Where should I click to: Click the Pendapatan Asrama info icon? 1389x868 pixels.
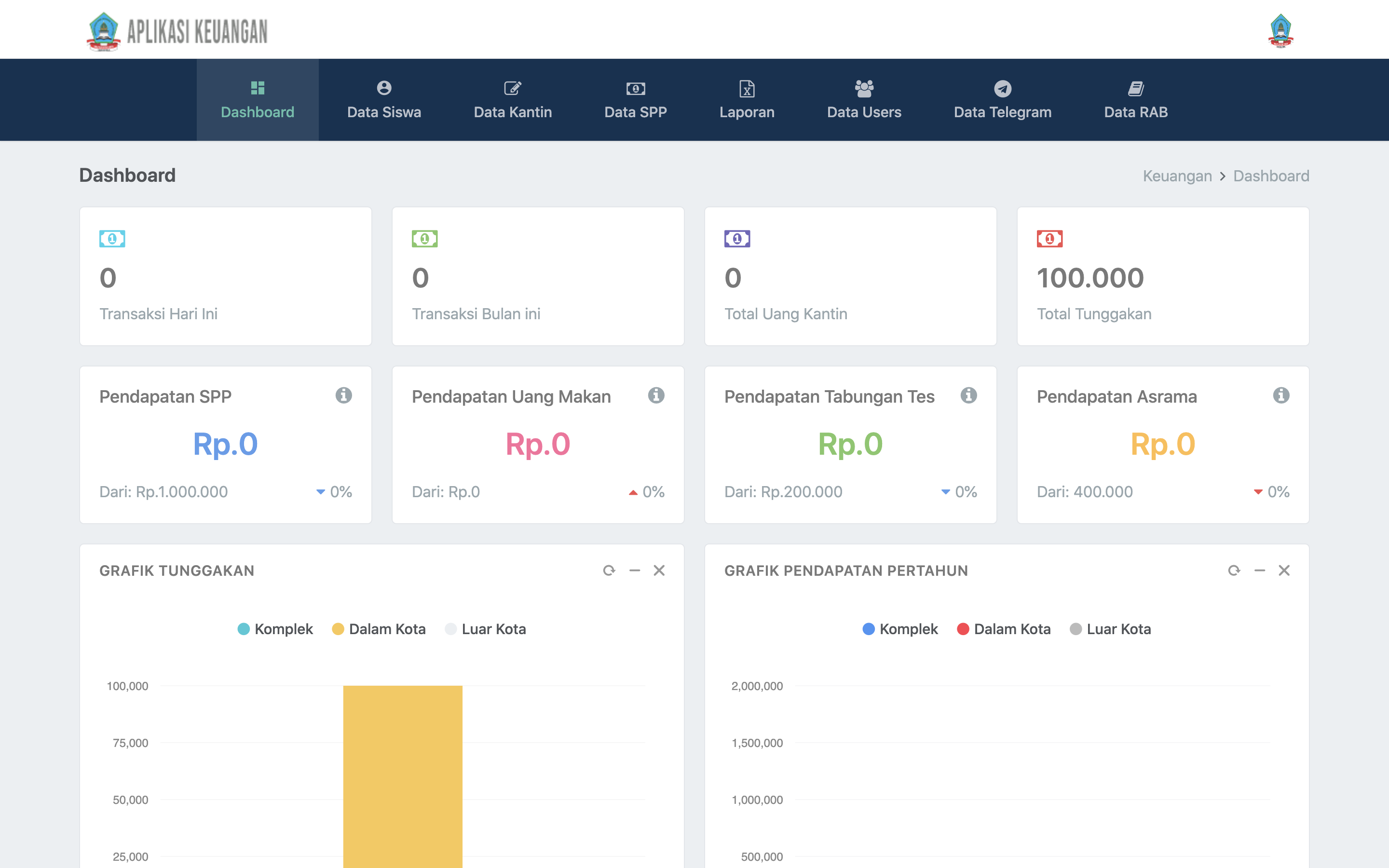(1281, 395)
